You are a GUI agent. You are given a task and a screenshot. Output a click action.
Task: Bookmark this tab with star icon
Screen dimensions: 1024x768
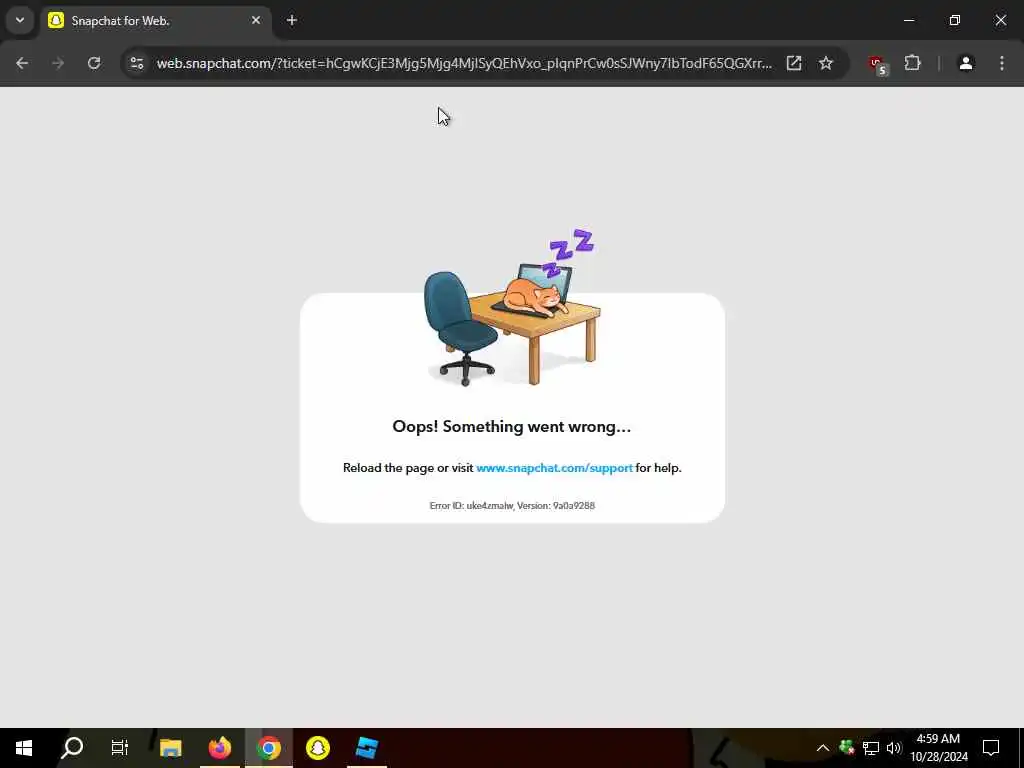click(826, 63)
